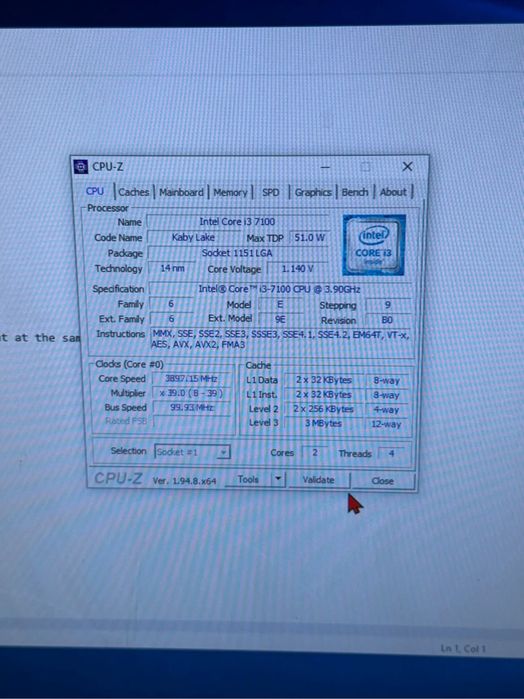
Task: Click the Code Name value 'Kaby Lake'
Action: pos(193,237)
